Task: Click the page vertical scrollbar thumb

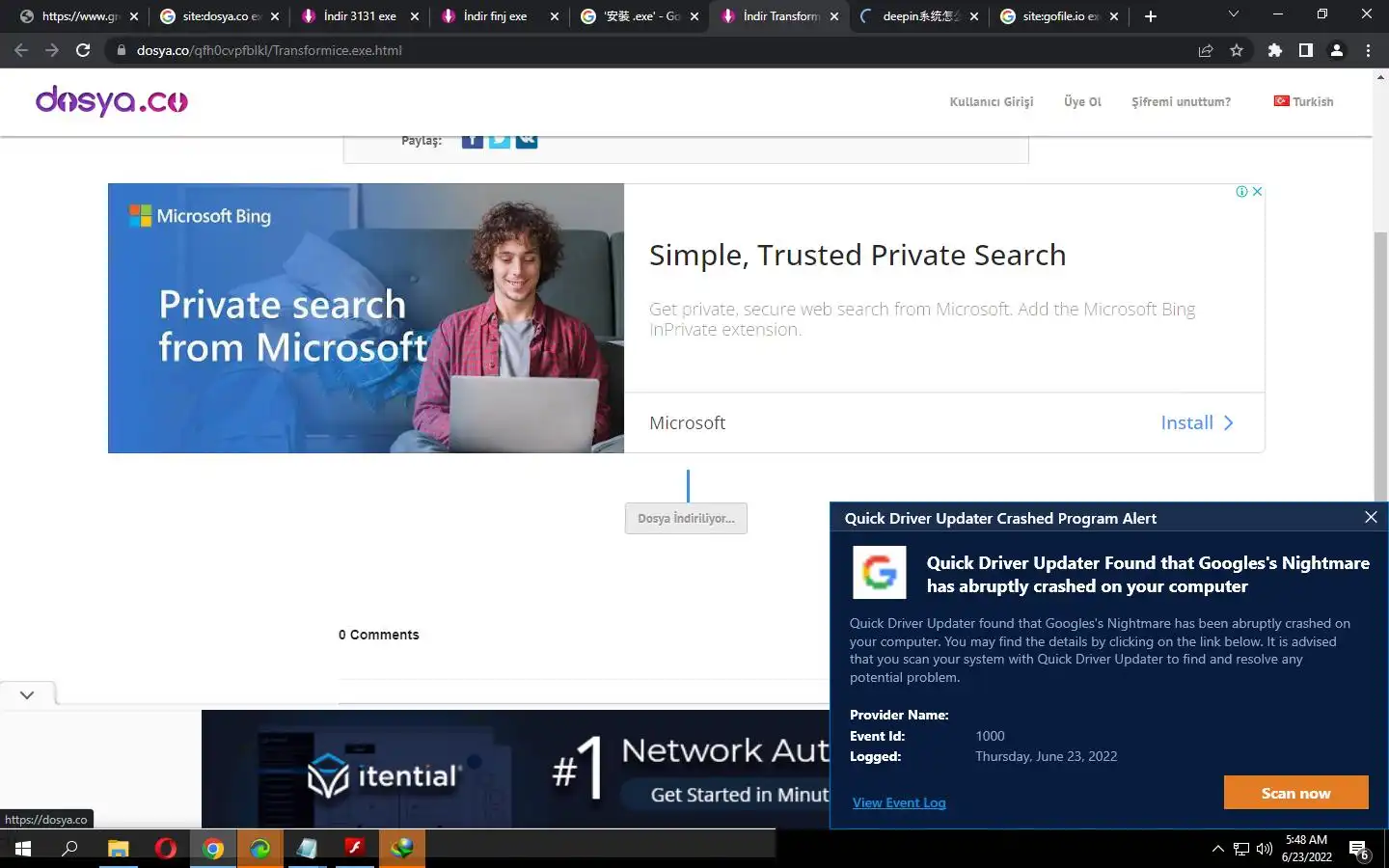Action: click(1380, 366)
